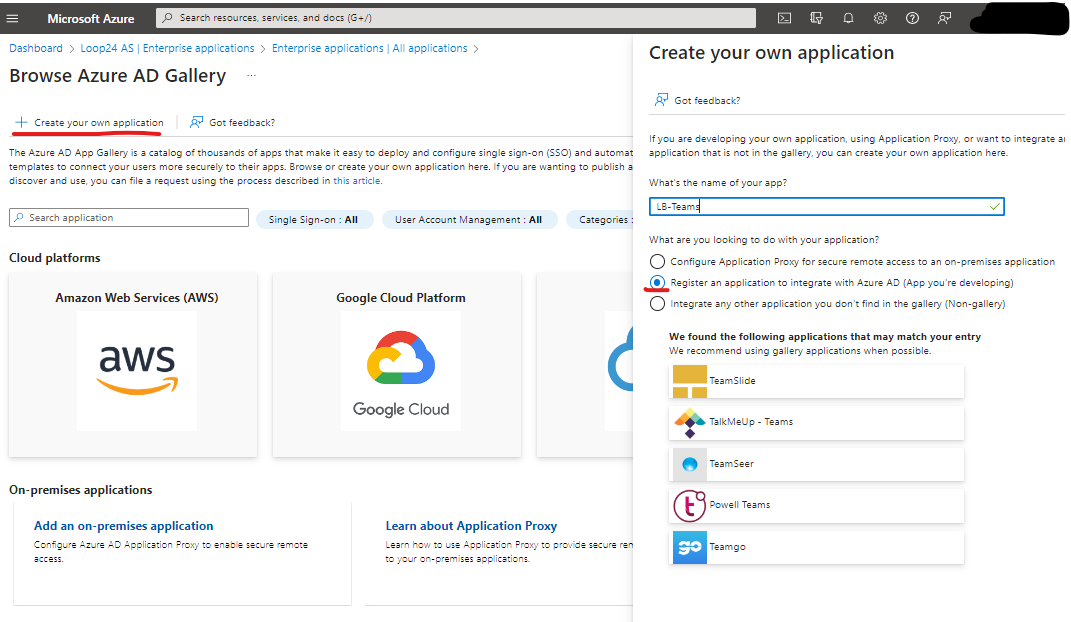Click the magnifier icon in Search application box
Image resolution: width=1071 pixels, height=622 pixels.
(x=19, y=218)
